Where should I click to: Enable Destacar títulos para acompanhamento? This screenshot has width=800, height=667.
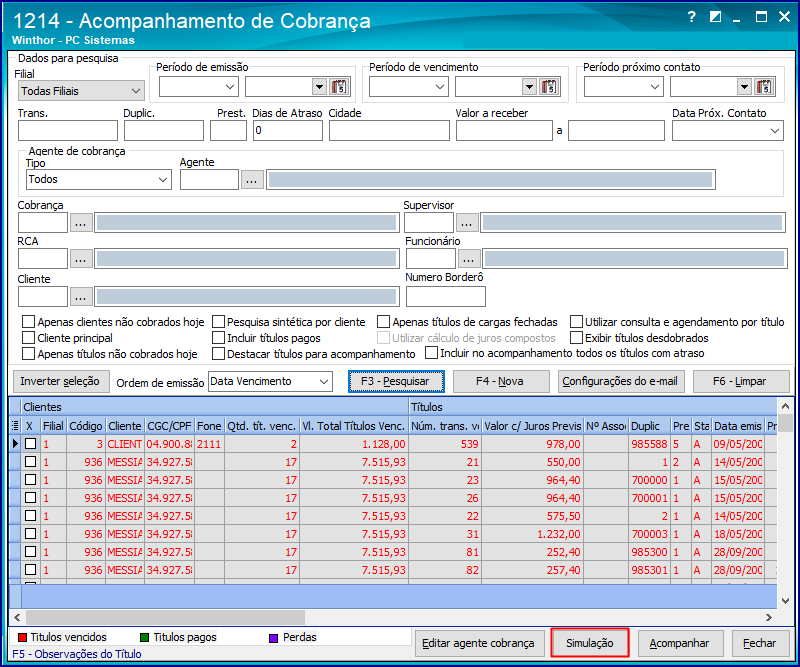tap(218, 354)
